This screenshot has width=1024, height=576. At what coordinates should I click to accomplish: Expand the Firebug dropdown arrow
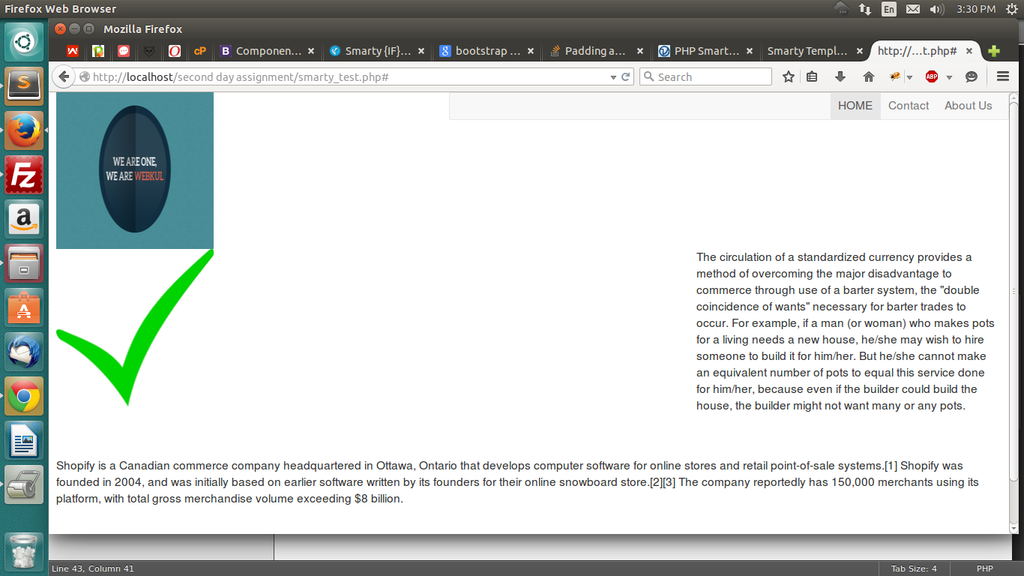click(x=909, y=77)
